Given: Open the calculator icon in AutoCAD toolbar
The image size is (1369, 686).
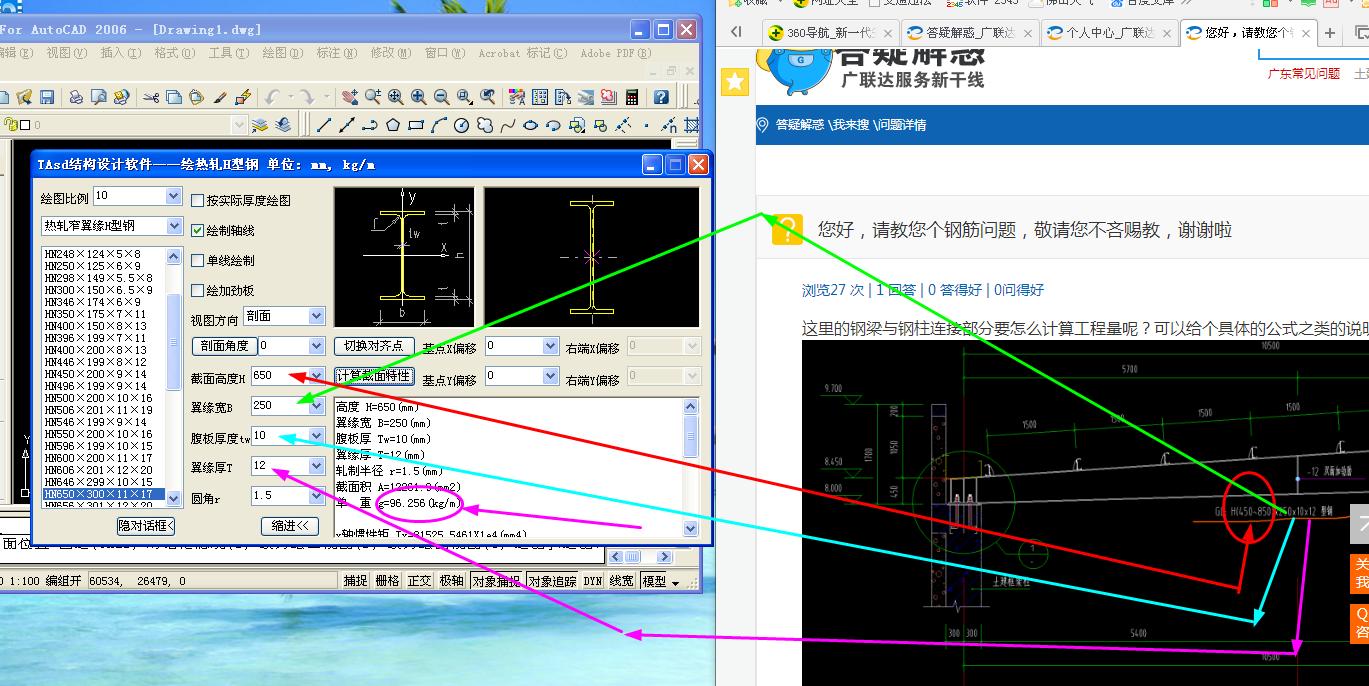Looking at the screenshot, I should (632, 97).
